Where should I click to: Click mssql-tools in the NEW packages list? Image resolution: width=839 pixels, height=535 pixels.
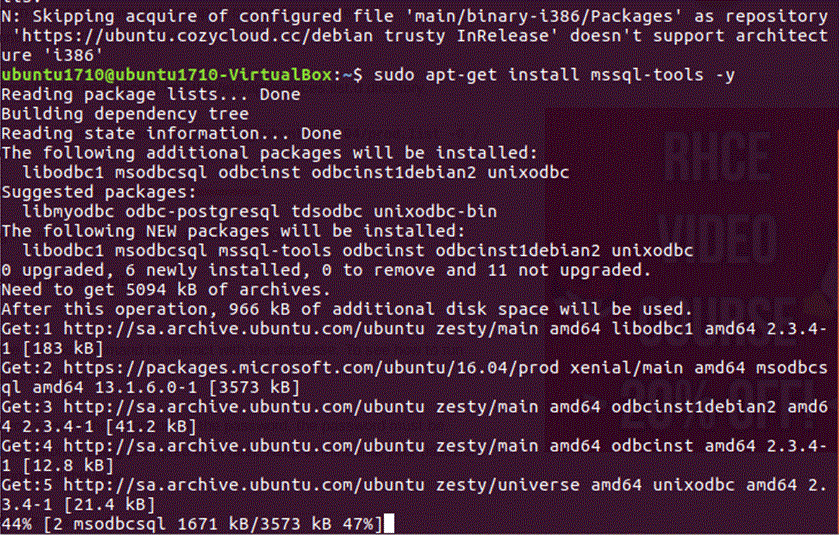[x=274, y=251]
